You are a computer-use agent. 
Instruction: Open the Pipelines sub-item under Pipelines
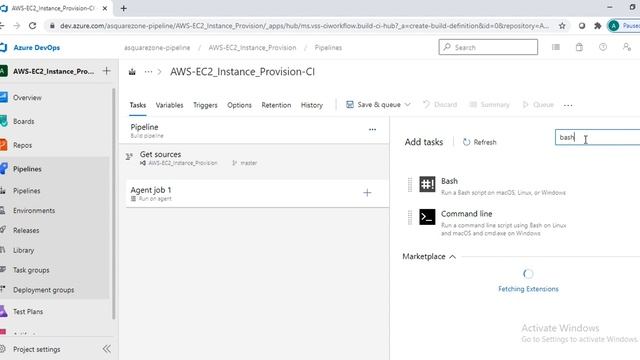(x=26, y=191)
